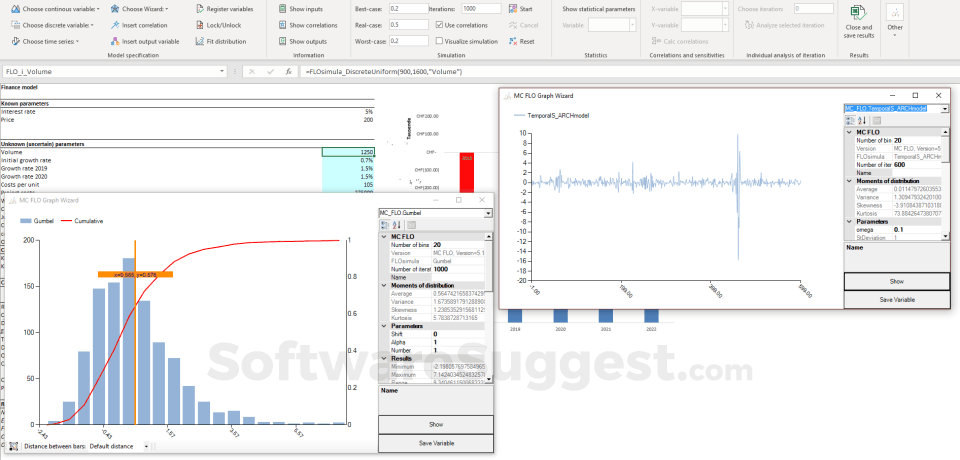
Task: Collapse Moments of distribution in ARCH wizard
Action: pyautogui.click(x=849, y=181)
